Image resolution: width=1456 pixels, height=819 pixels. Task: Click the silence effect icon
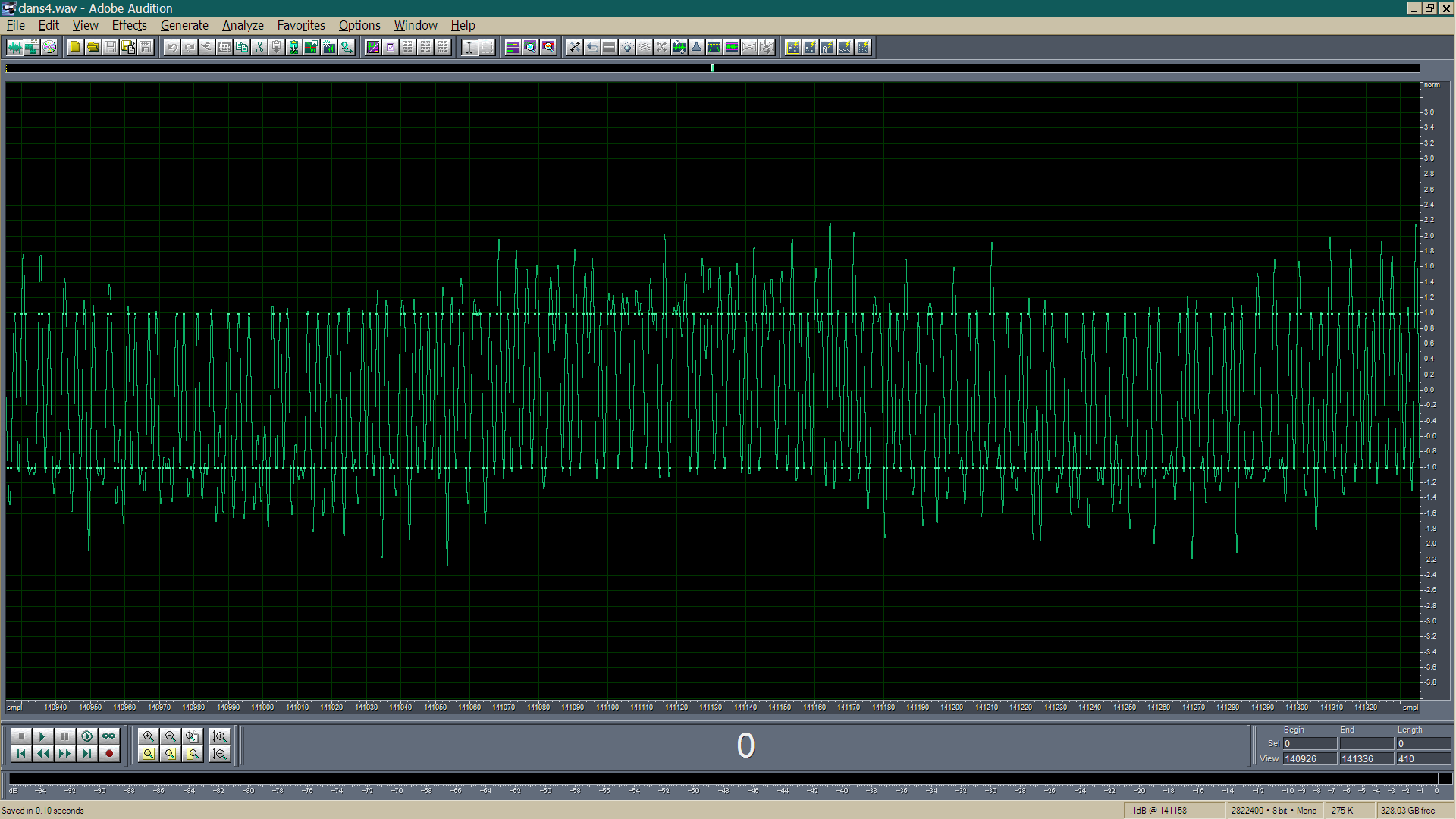pyautogui.click(x=609, y=47)
